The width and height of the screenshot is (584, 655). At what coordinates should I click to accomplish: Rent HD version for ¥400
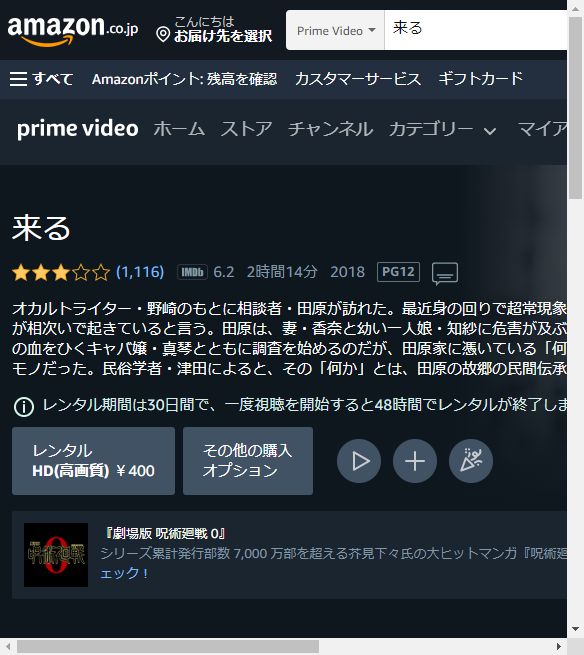click(x=94, y=461)
